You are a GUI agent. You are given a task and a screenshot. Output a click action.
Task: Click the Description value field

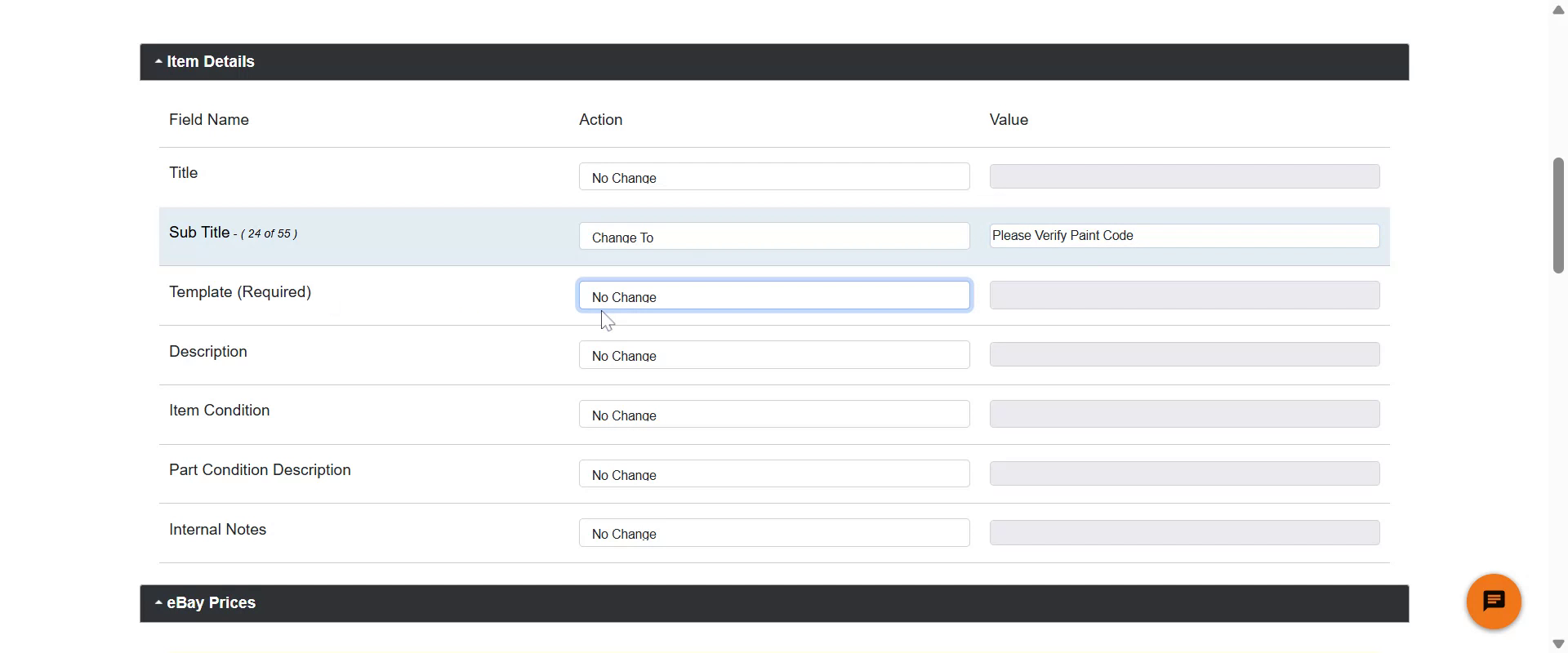tap(1184, 355)
